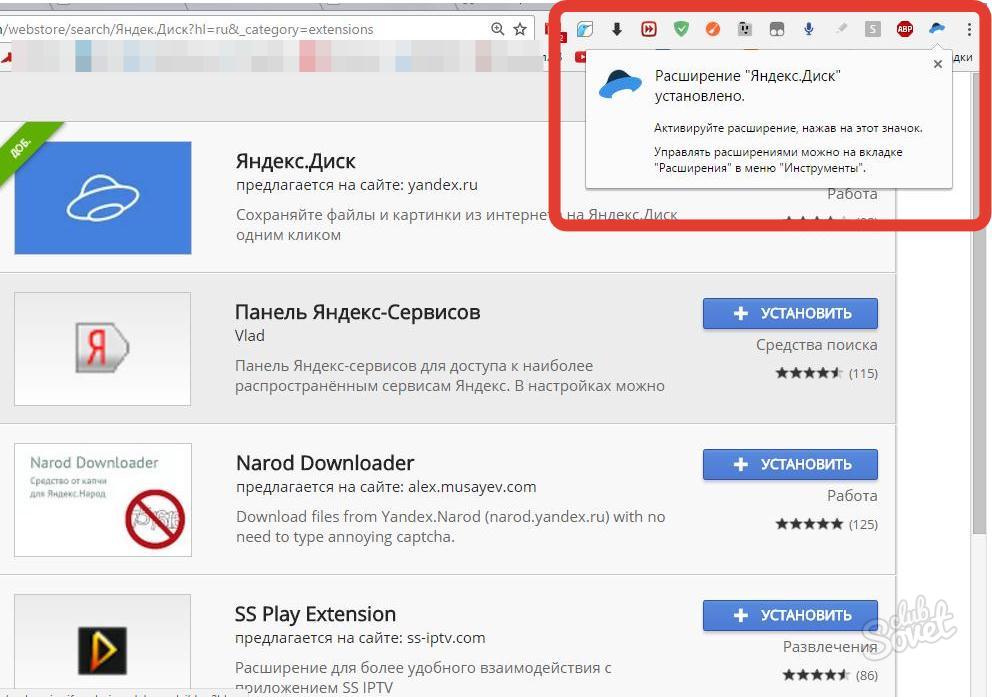Click the gray glasses-style extension icon
The image size is (992, 697).
[777, 29]
